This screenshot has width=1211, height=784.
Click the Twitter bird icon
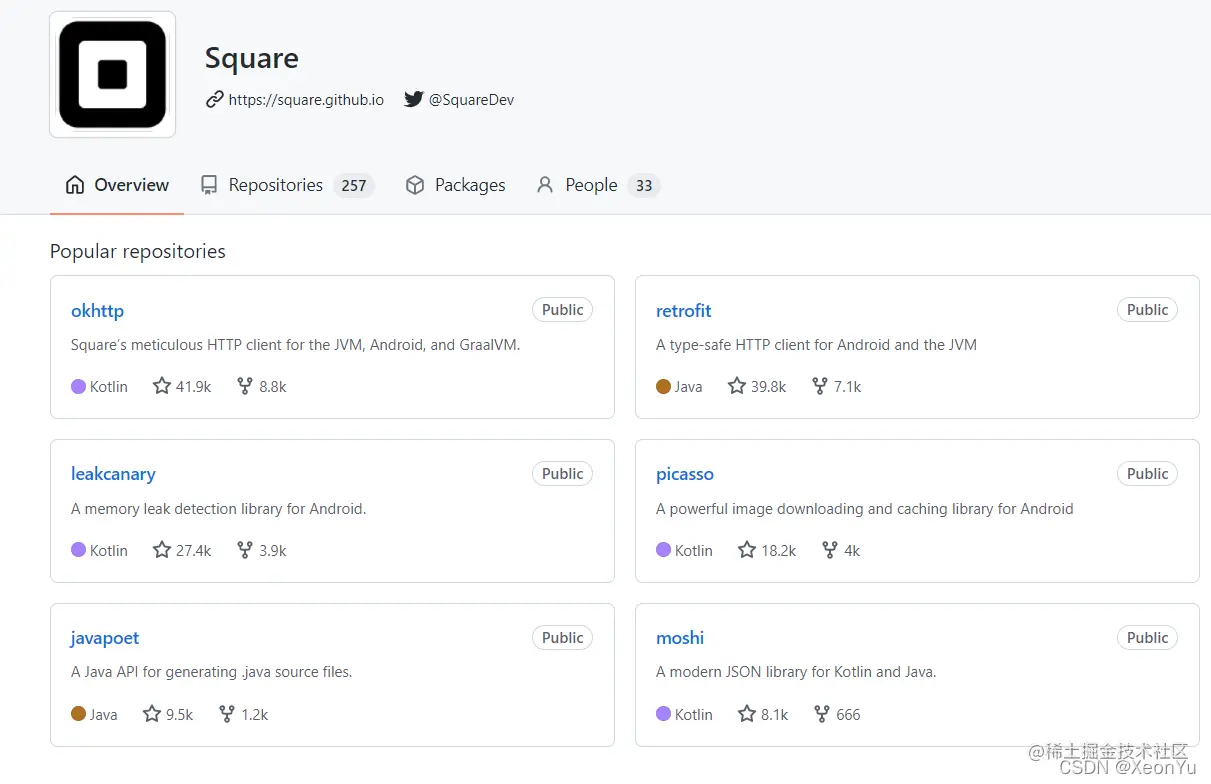click(414, 99)
